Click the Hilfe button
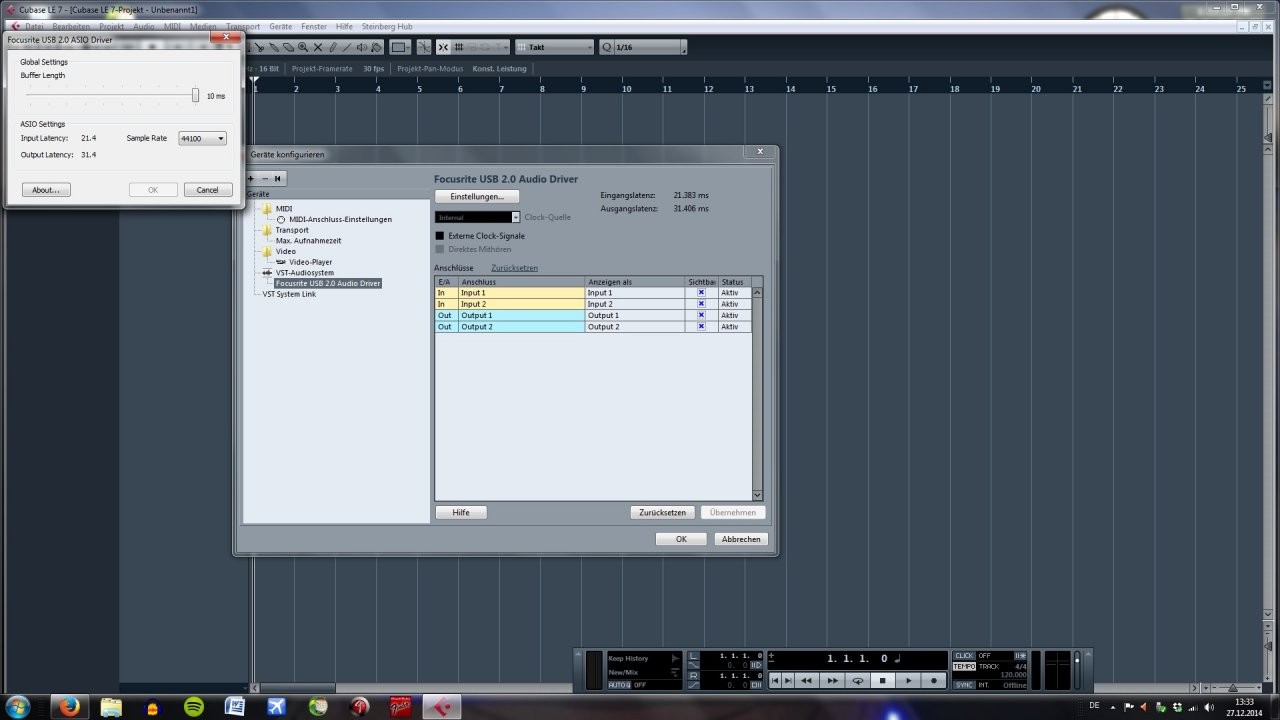This screenshot has height=720, width=1280. pyautogui.click(x=461, y=512)
